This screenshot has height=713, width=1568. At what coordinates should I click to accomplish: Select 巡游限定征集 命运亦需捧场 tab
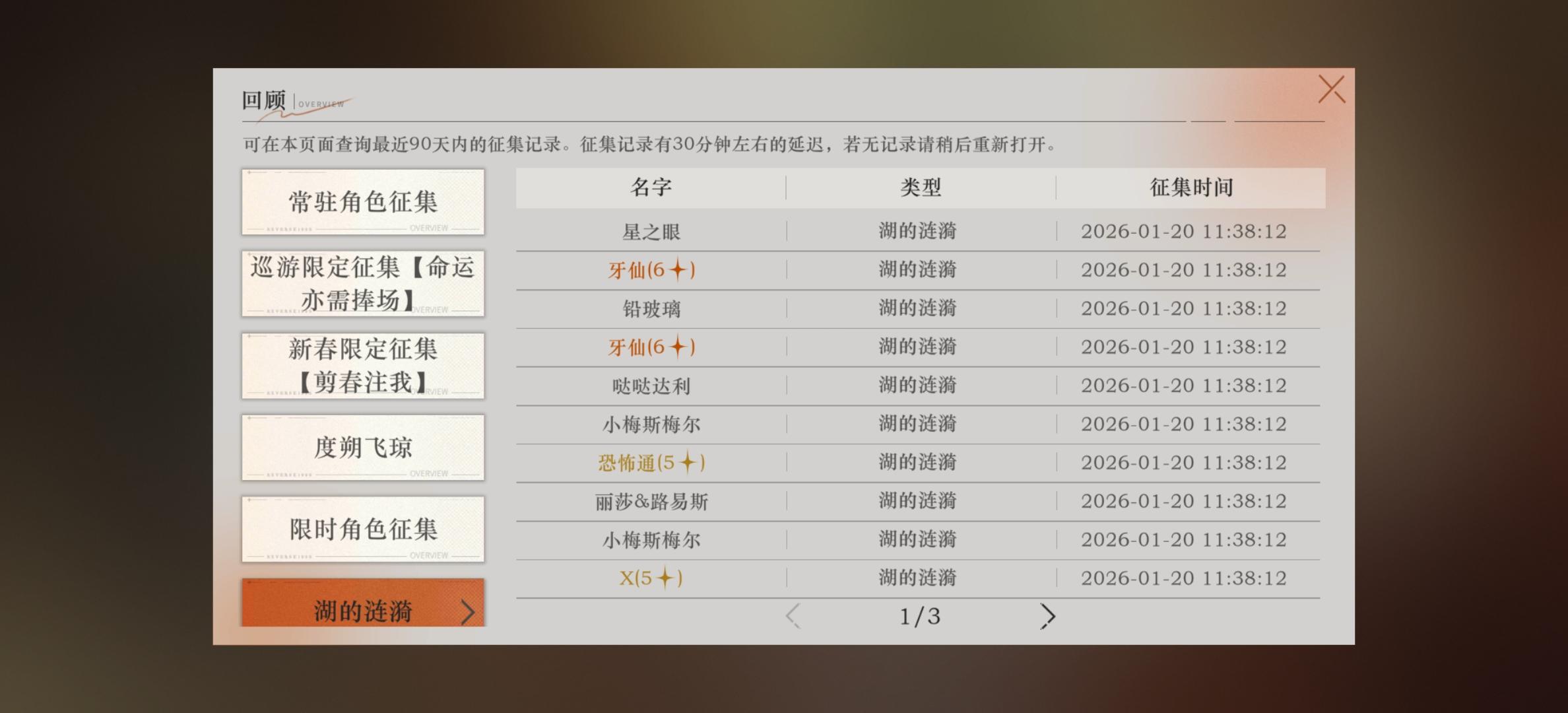363,283
